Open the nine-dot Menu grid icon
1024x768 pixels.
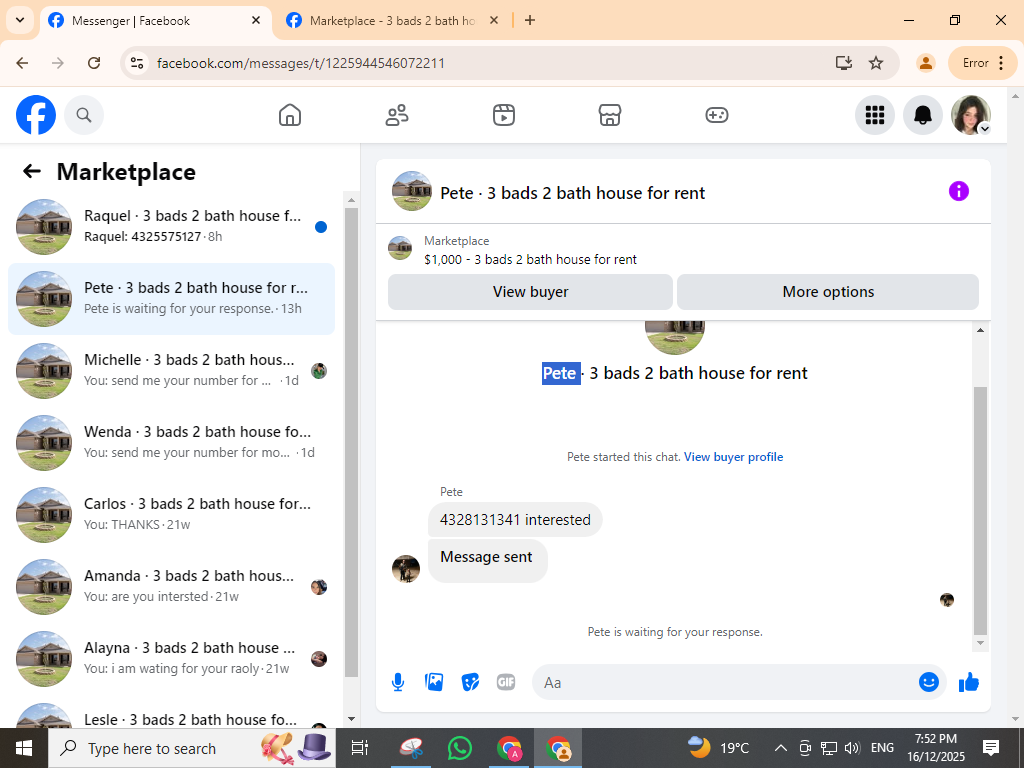click(x=874, y=115)
